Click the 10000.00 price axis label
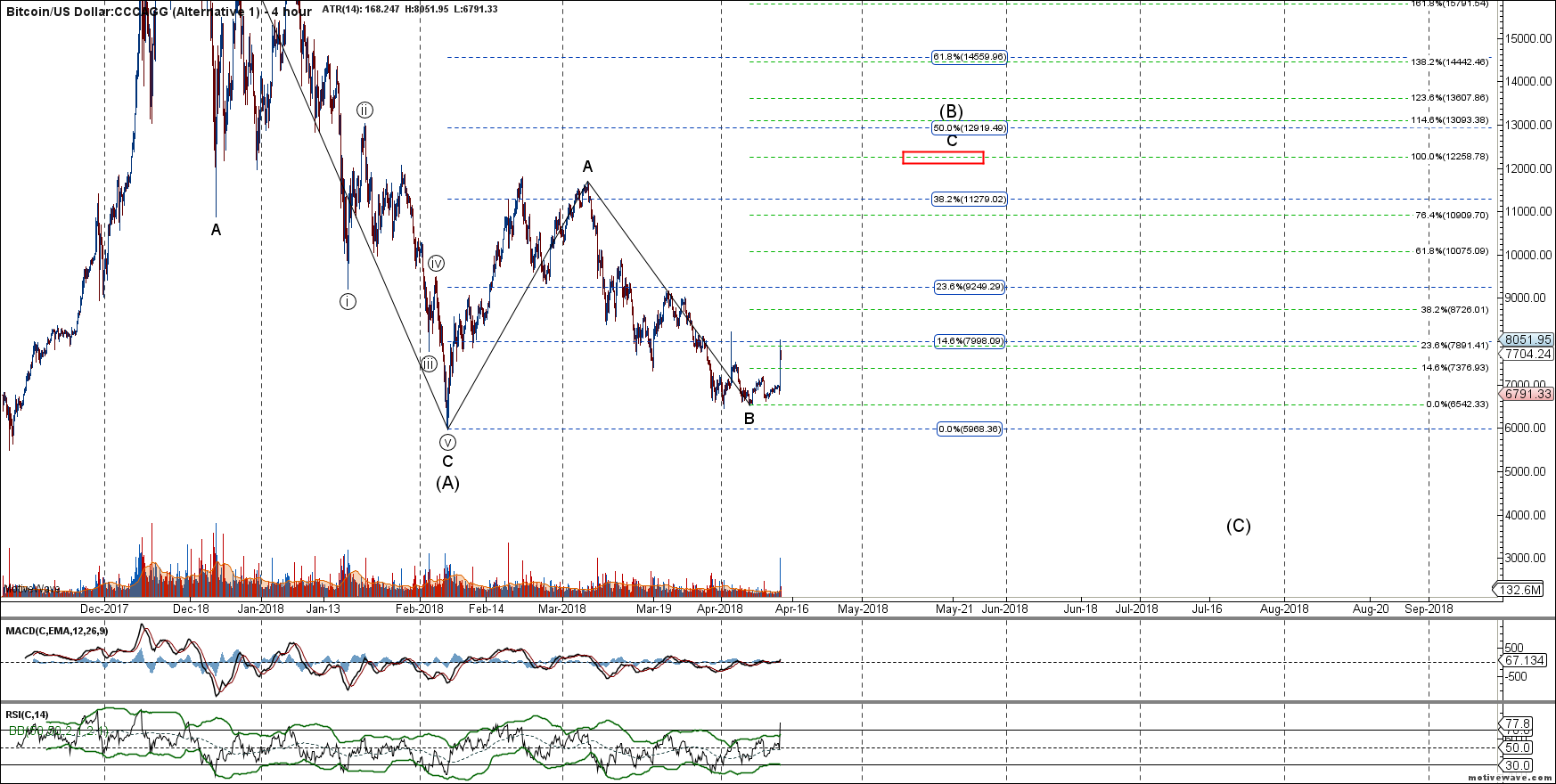The height and width of the screenshot is (784, 1556). click(x=1529, y=255)
